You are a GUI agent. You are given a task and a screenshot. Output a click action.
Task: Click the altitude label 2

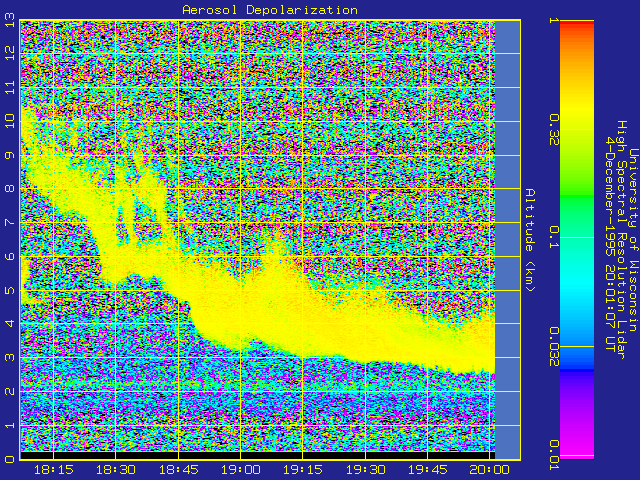click(x=10, y=391)
